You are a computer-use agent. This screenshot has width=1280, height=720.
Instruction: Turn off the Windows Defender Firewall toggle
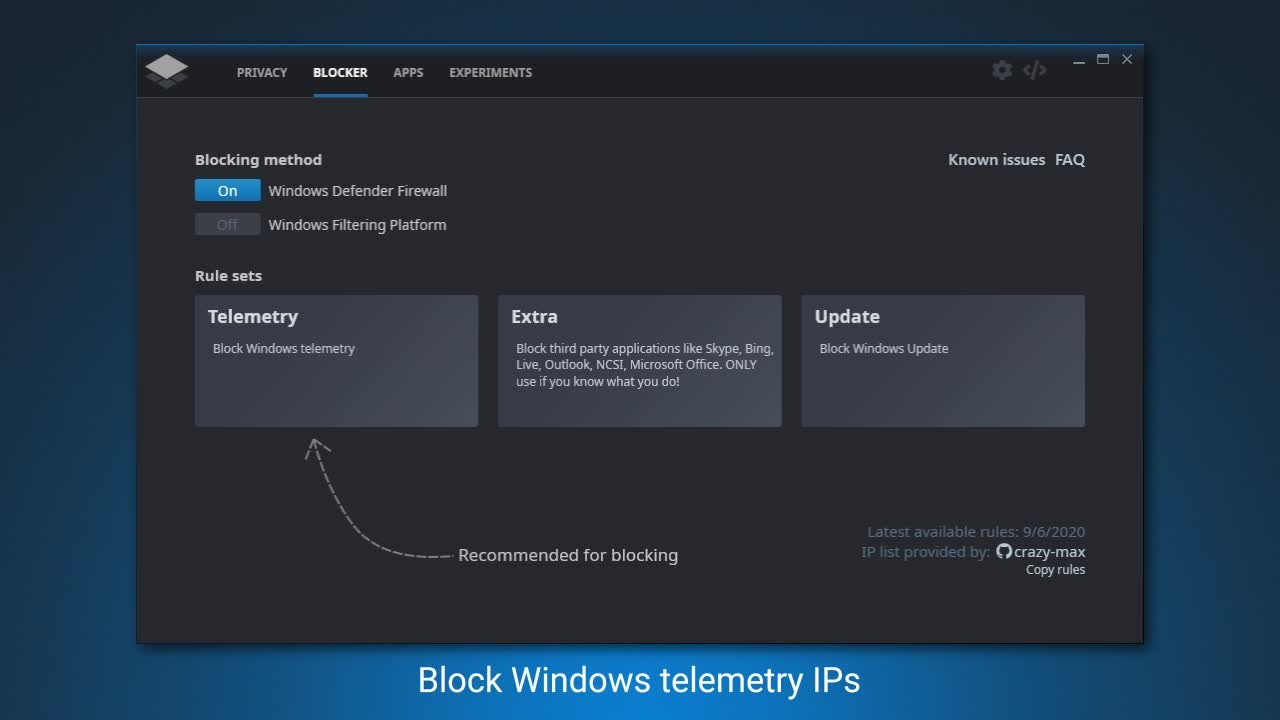[228, 191]
